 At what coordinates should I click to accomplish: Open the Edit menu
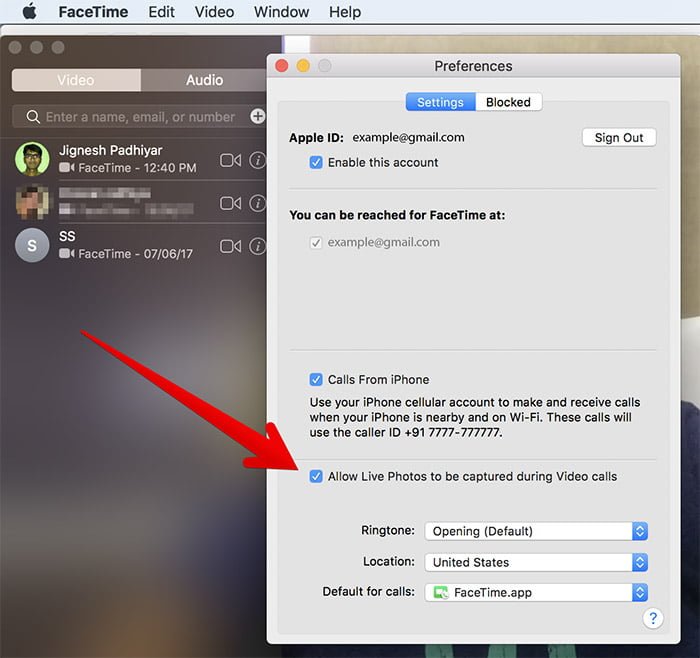tap(161, 12)
